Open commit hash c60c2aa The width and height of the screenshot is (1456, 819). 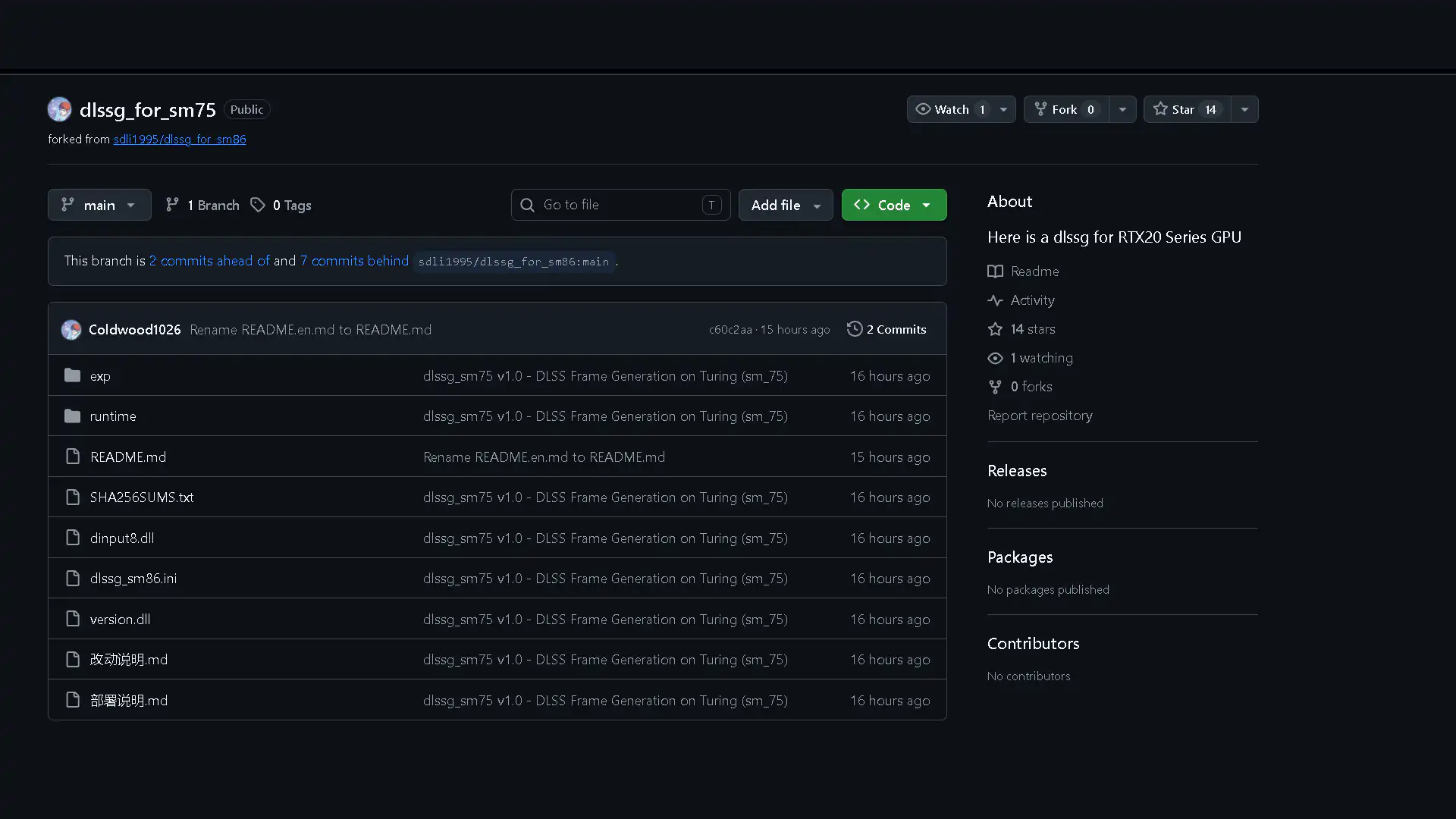[x=730, y=330]
